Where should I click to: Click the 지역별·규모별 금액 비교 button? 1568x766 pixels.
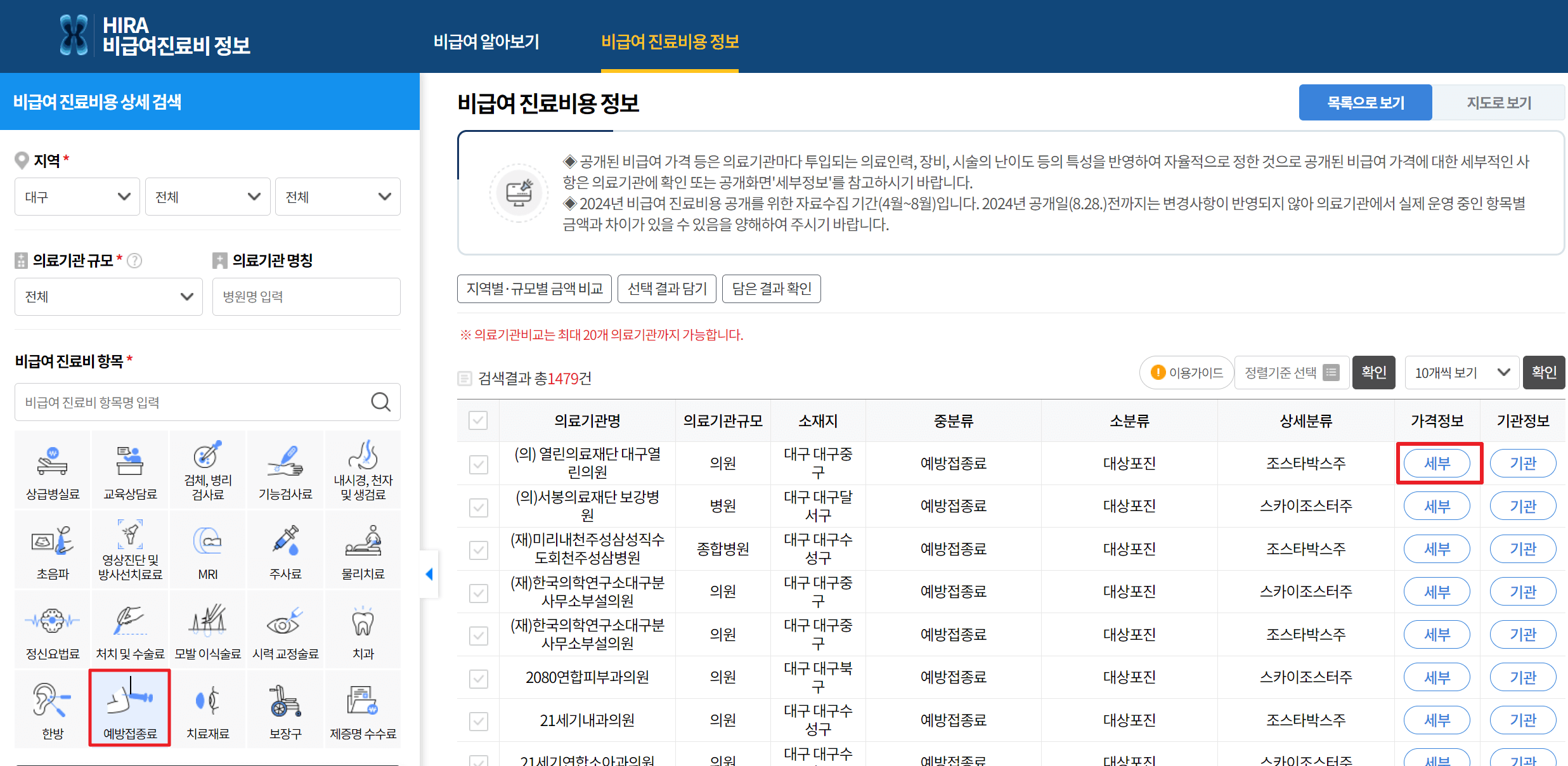534,289
